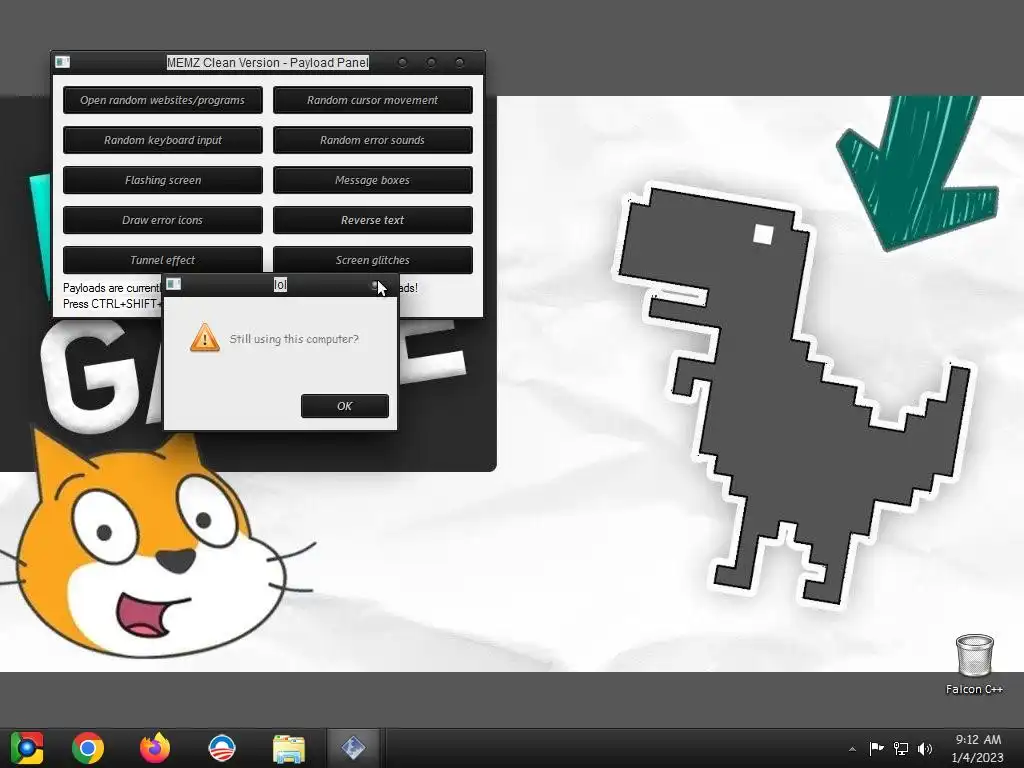1024x768 pixels.
Task: Open the 'Falcon C++' recycle bin desktop icon
Action: pyautogui.click(x=974, y=664)
